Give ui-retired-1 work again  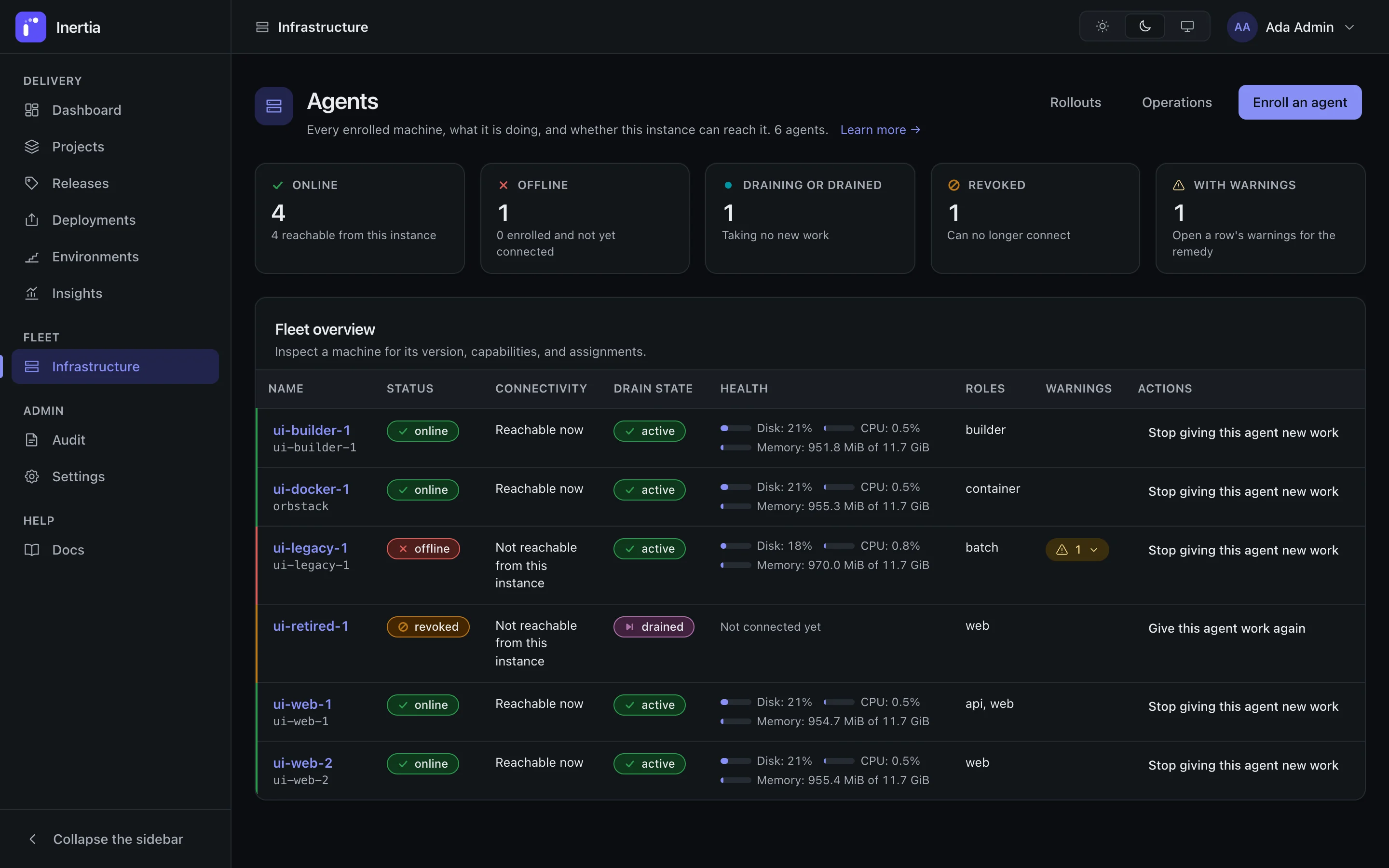(1226, 628)
